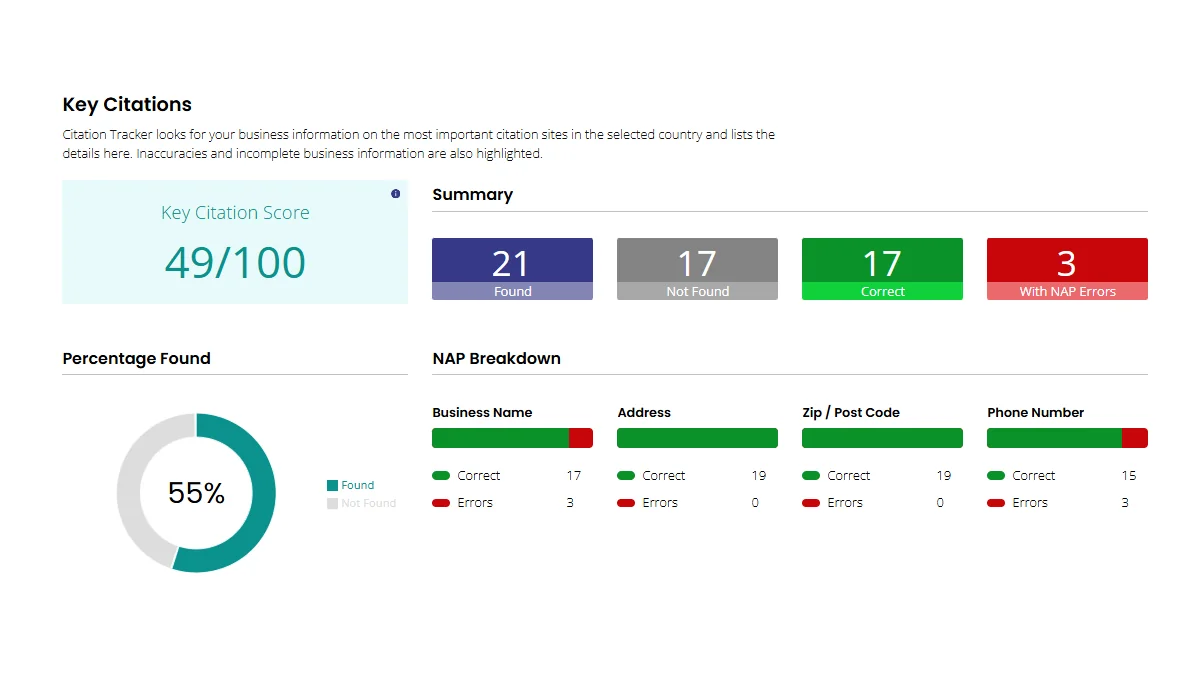This screenshot has height=675, width=1200.
Task: Click the Correct count 15 under Phone Number
Action: coord(1129,476)
